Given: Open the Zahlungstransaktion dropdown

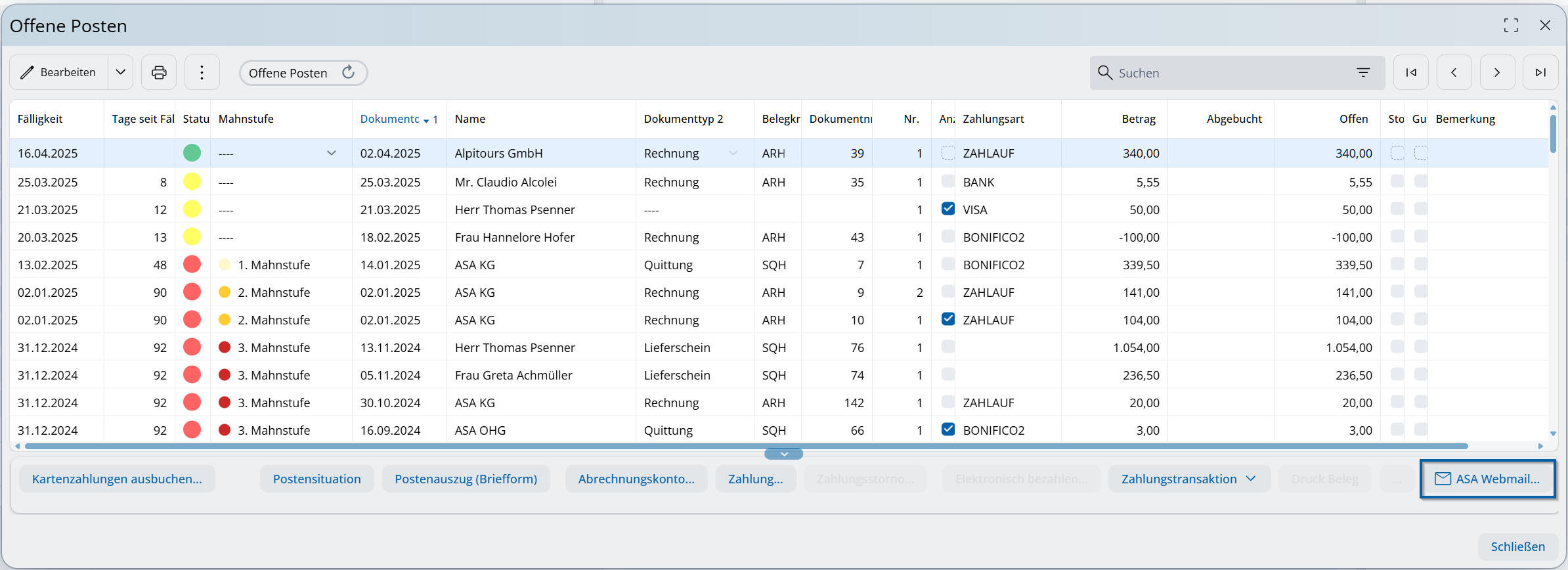Looking at the screenshot, I should (x=1188, y=479).
